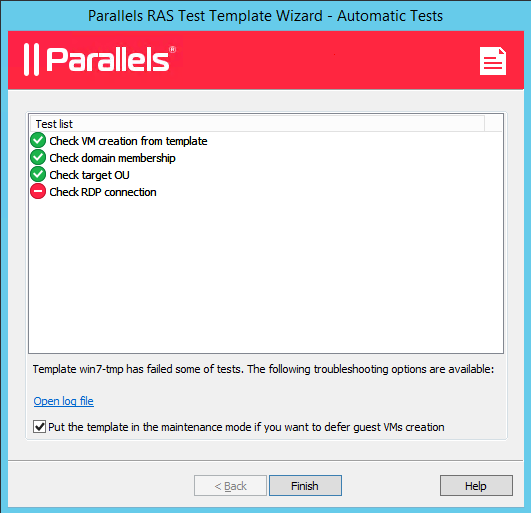Select the 'Check target OU' test row
The height and width of the screenshot is (513, 531).
point(89,175)
